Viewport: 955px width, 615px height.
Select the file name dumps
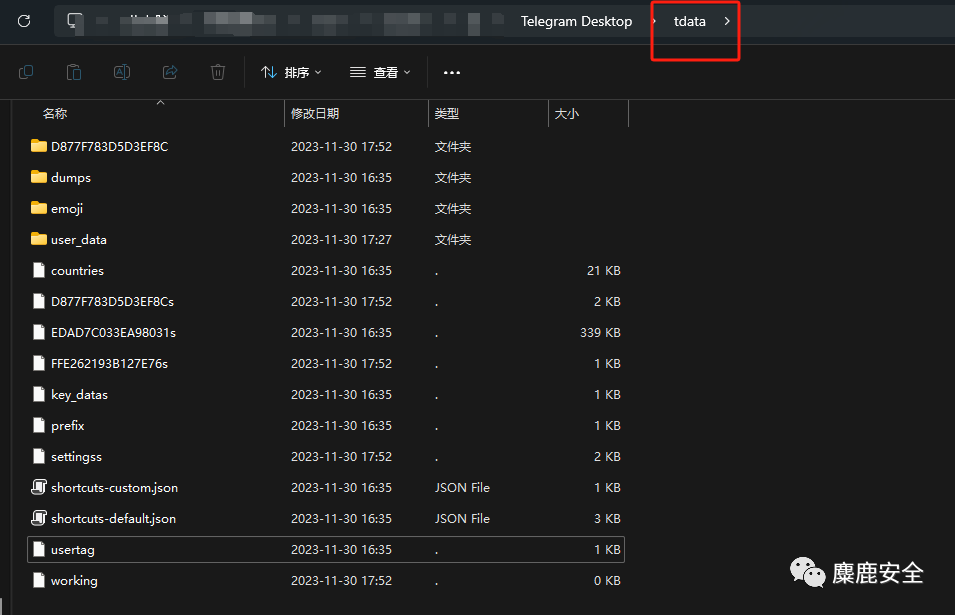coord(71,178)
